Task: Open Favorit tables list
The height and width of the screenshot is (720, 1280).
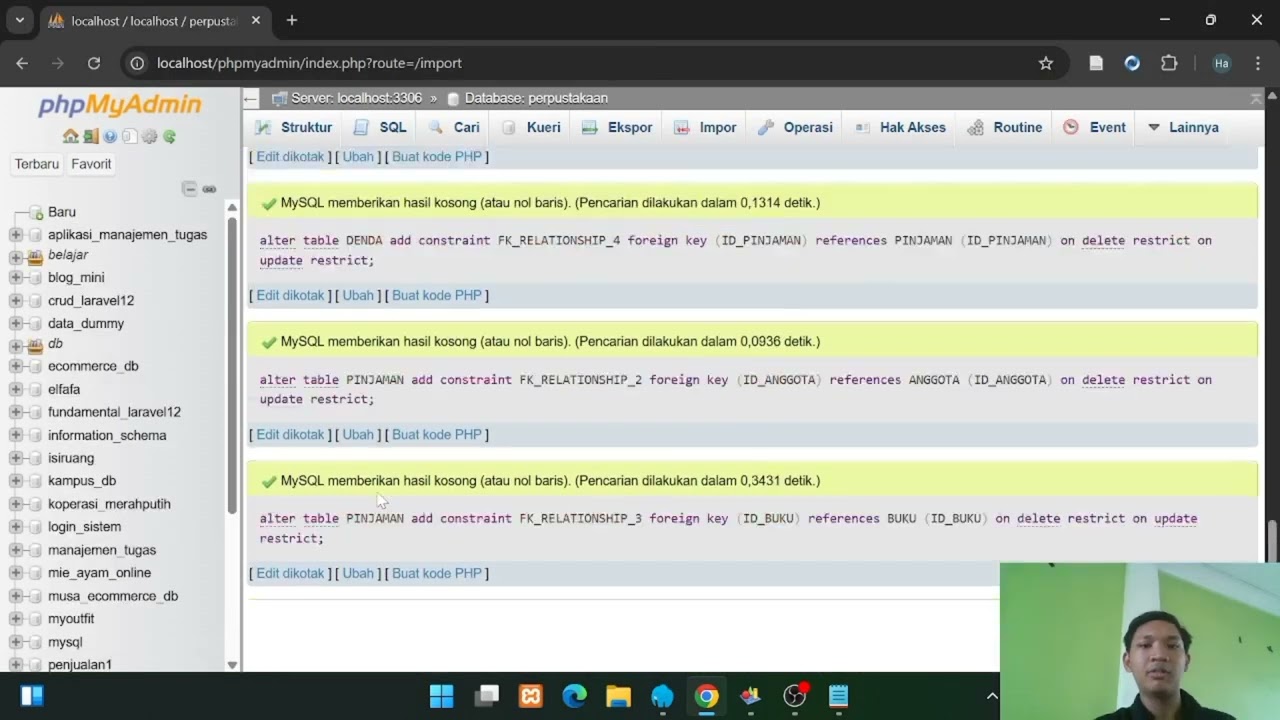Action: (91, 164)
